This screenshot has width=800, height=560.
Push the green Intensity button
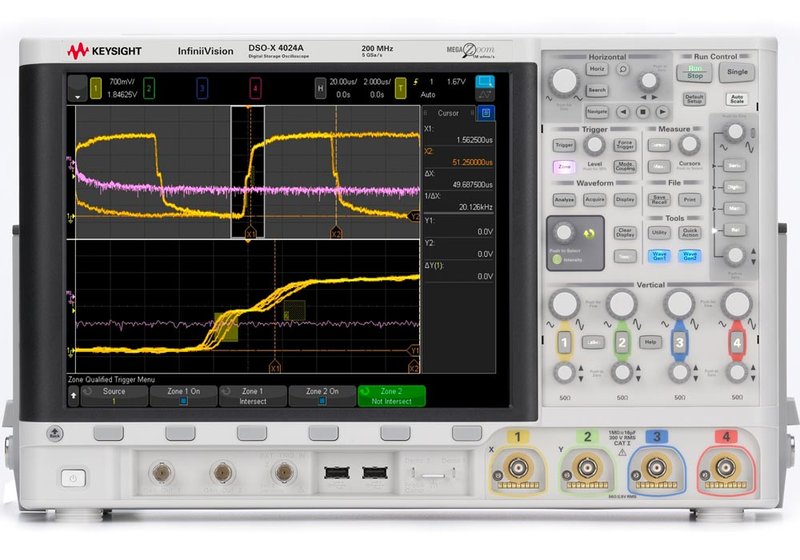(x=557, y=260)
